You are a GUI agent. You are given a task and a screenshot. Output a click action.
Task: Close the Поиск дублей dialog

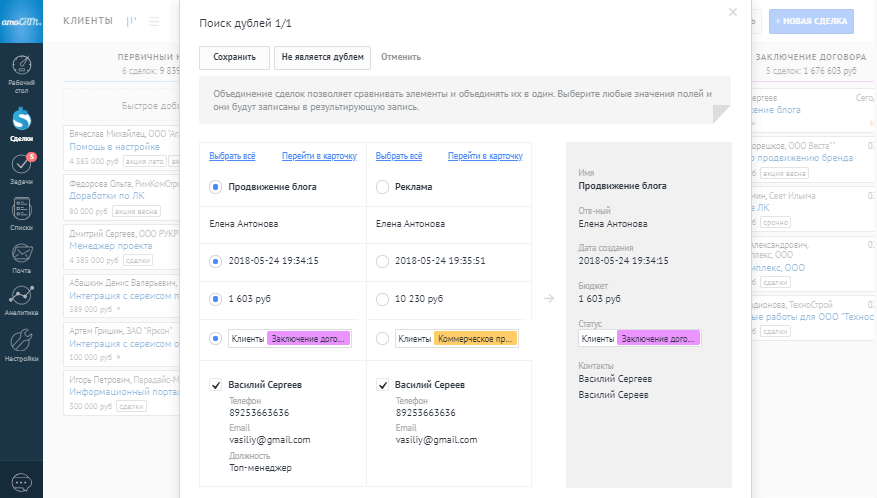[x=732, y=12]
